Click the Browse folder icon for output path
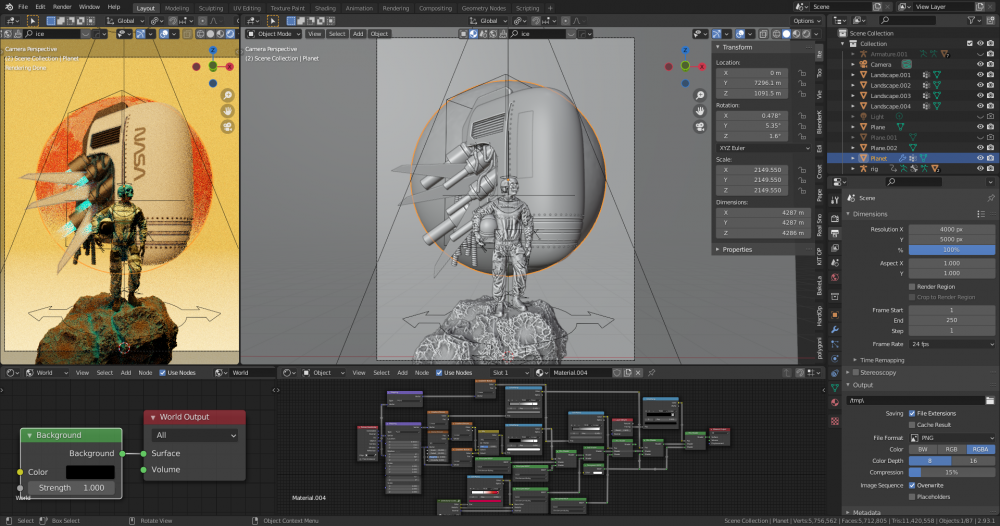The width and height of the screenshot is (1000, 526). click(x=990, y=400)
